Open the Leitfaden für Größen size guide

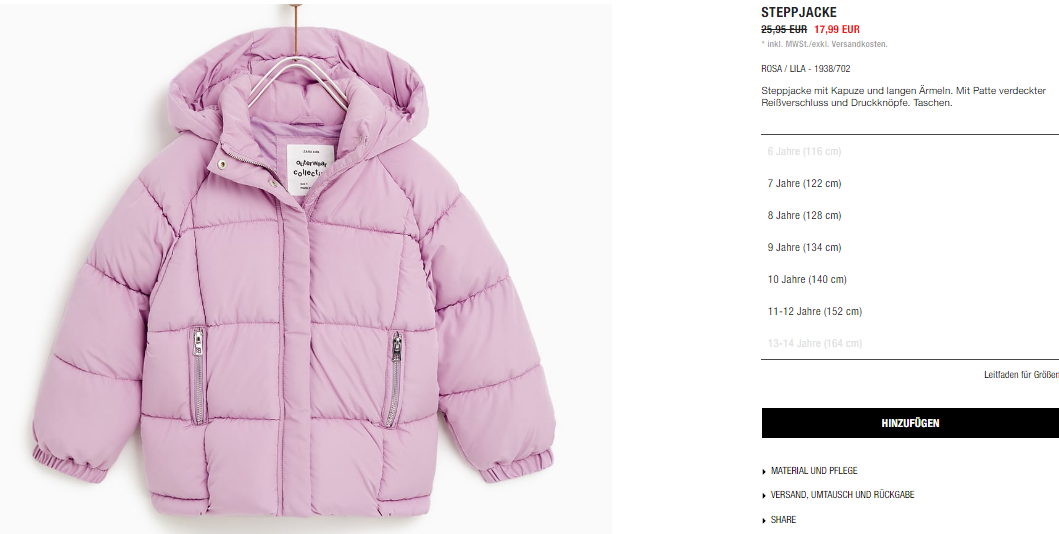1021,375
